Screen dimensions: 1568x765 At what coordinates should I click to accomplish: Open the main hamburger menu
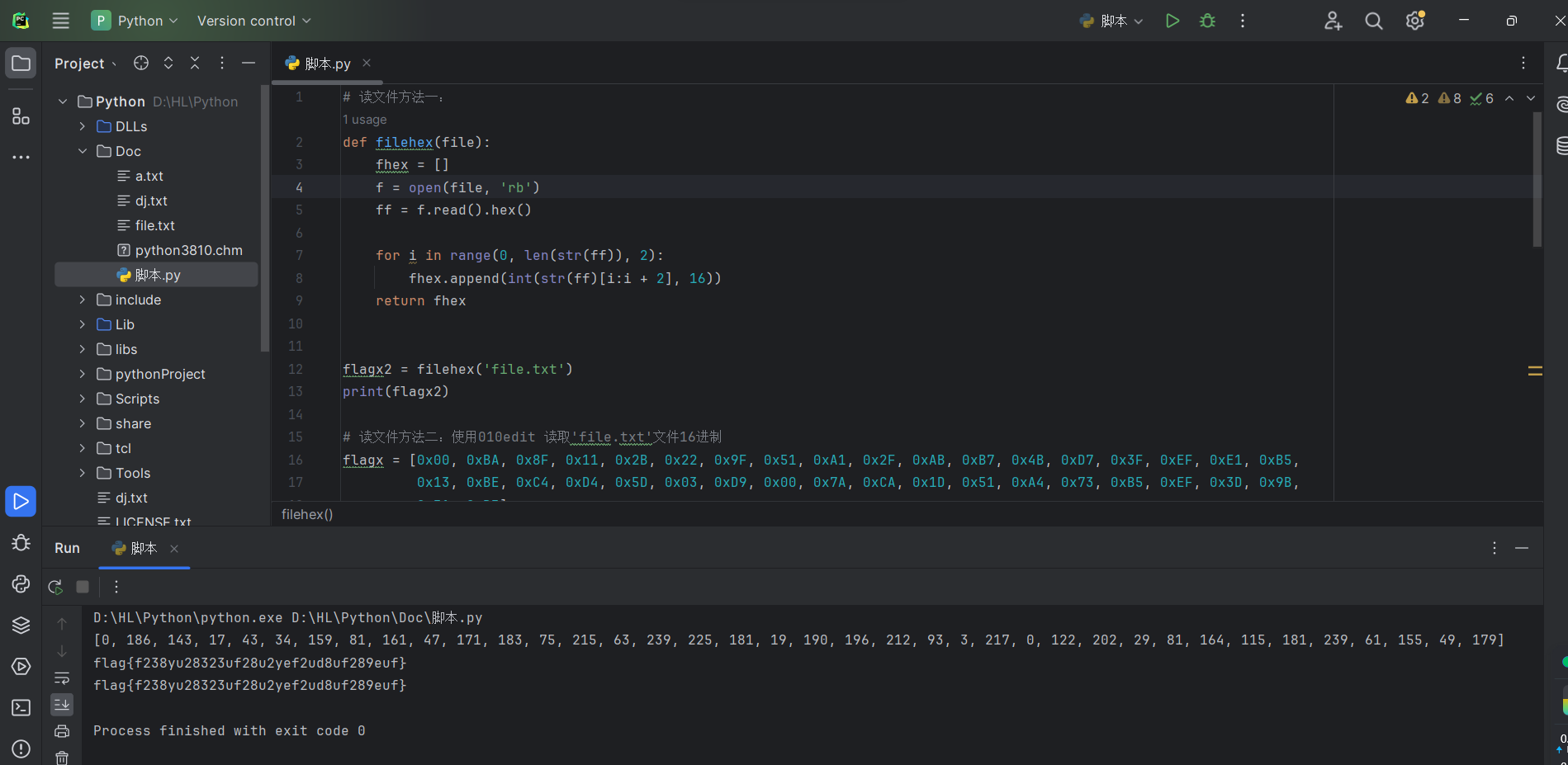[x=61, y=21]
